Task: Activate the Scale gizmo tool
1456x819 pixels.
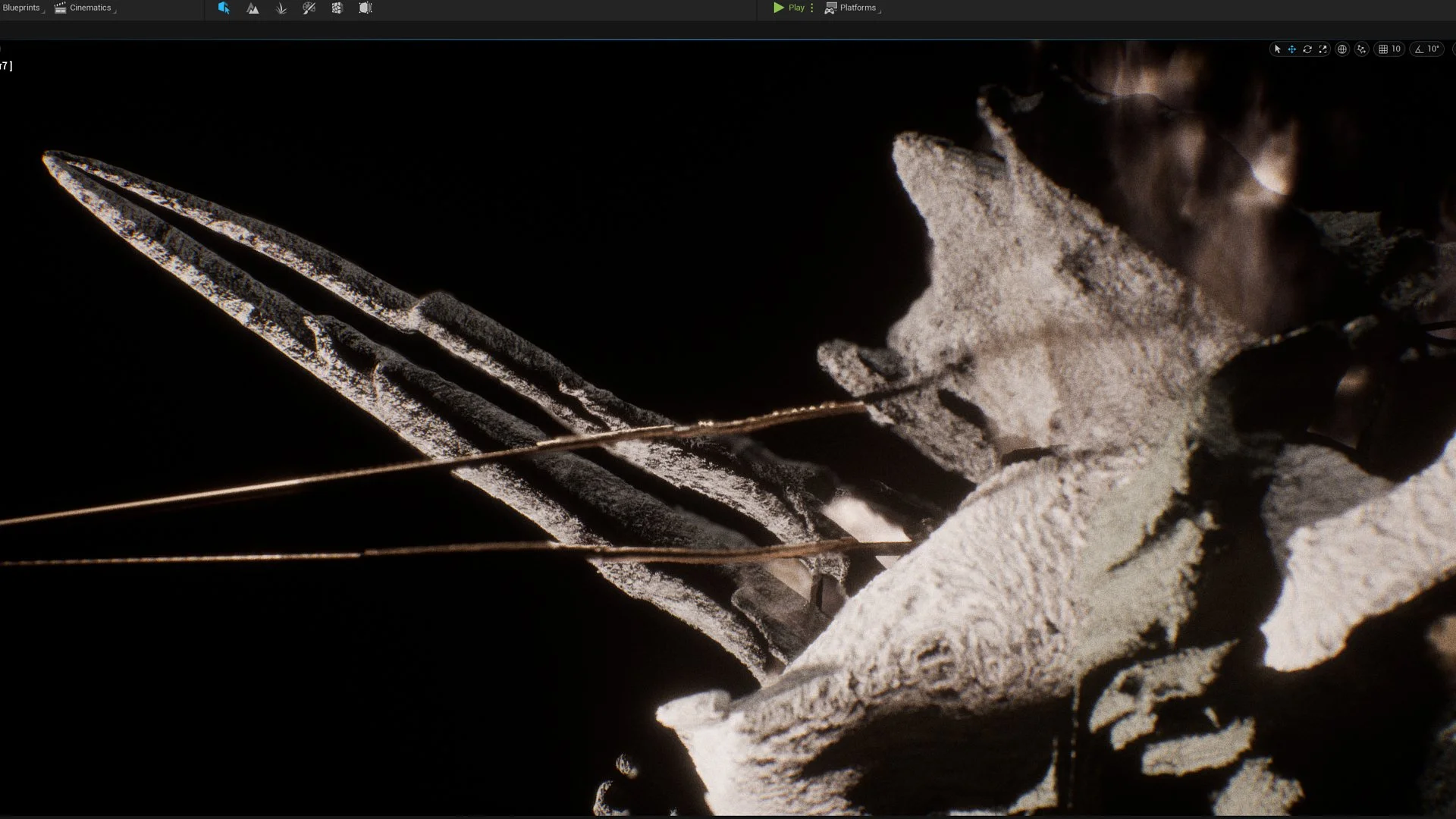Action: [1323, 49]
